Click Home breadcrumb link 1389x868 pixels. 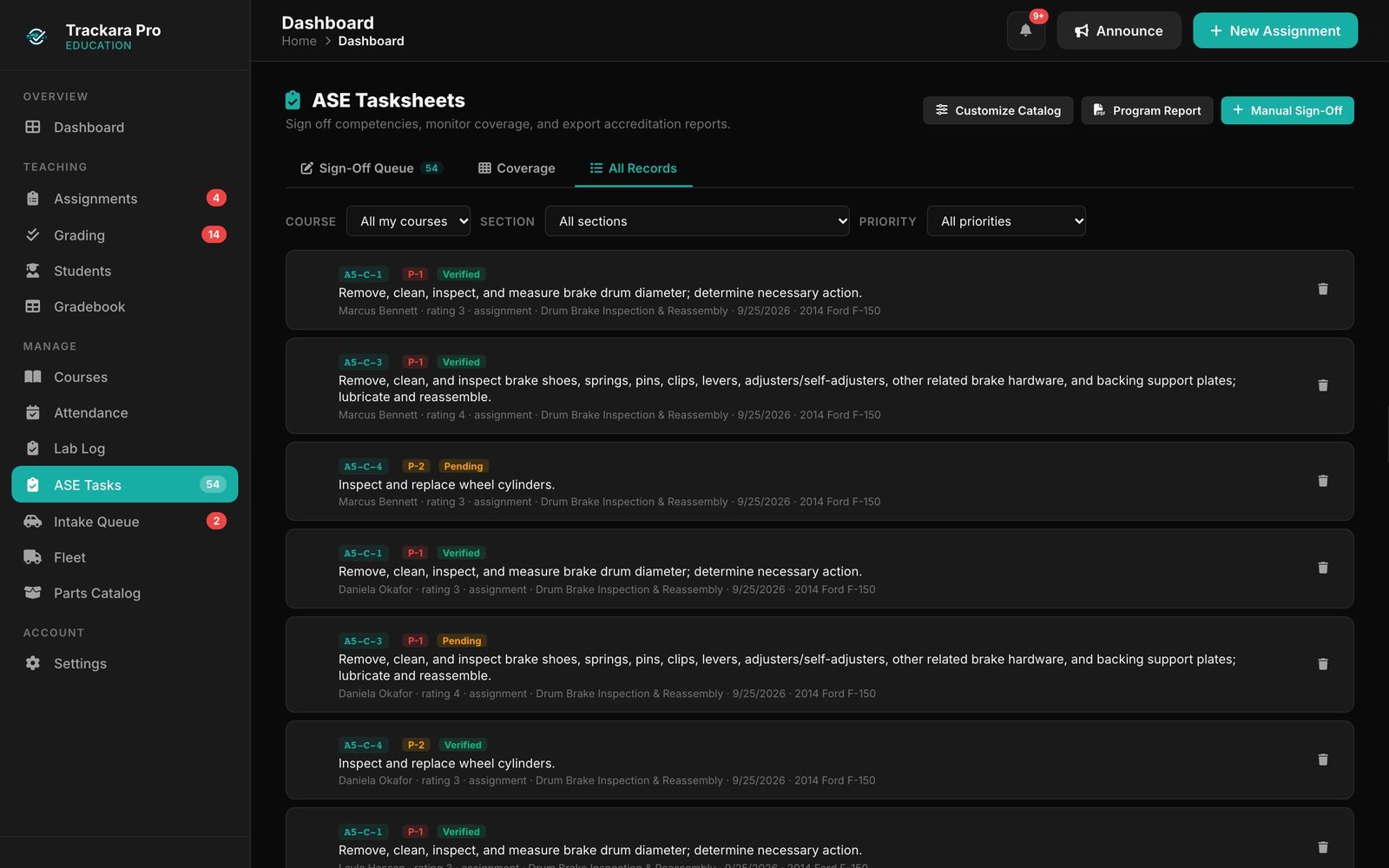(299, 41)
